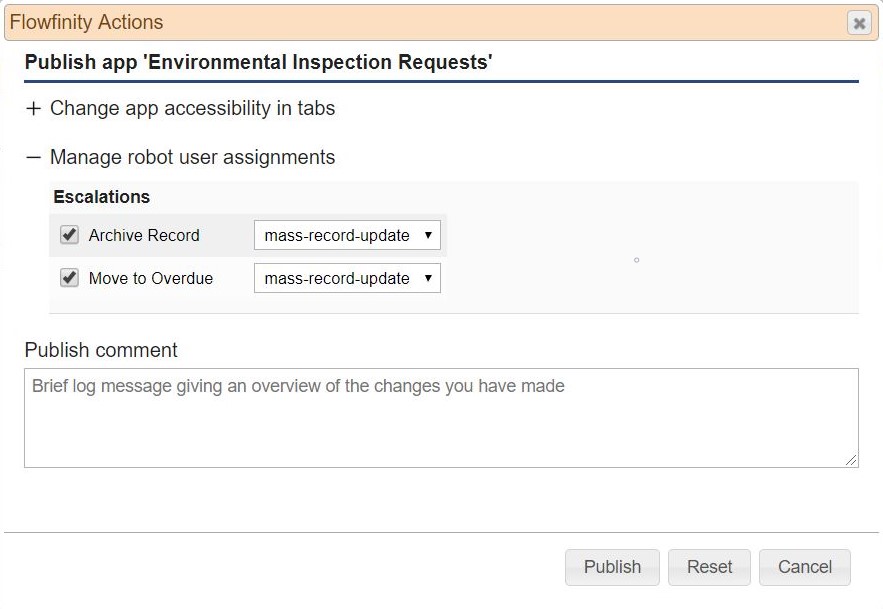The image size is (883, 609).
Task: Click the 'Archive Record' label text
Action: coord(144,236)
